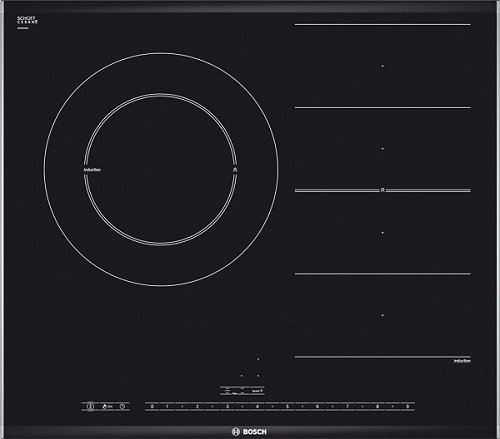Choose power level 7 on slider
Screen dimensions: 500x439
click(347, 406)
